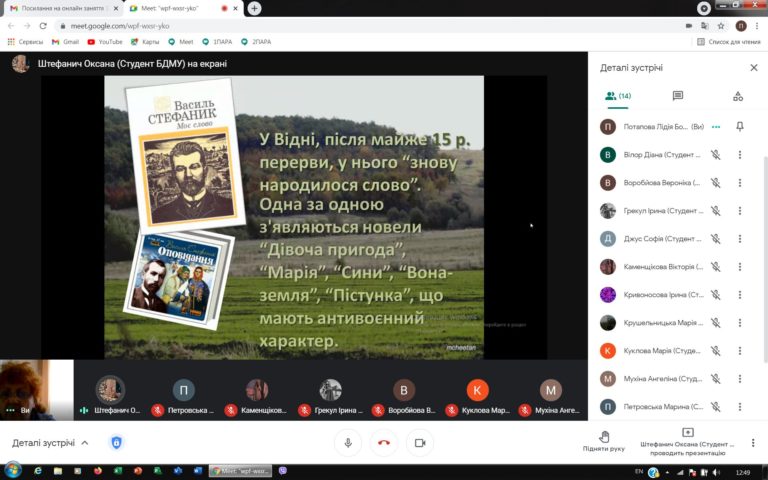Open Meet bookmark
The image size is (768, 480).
181,42
